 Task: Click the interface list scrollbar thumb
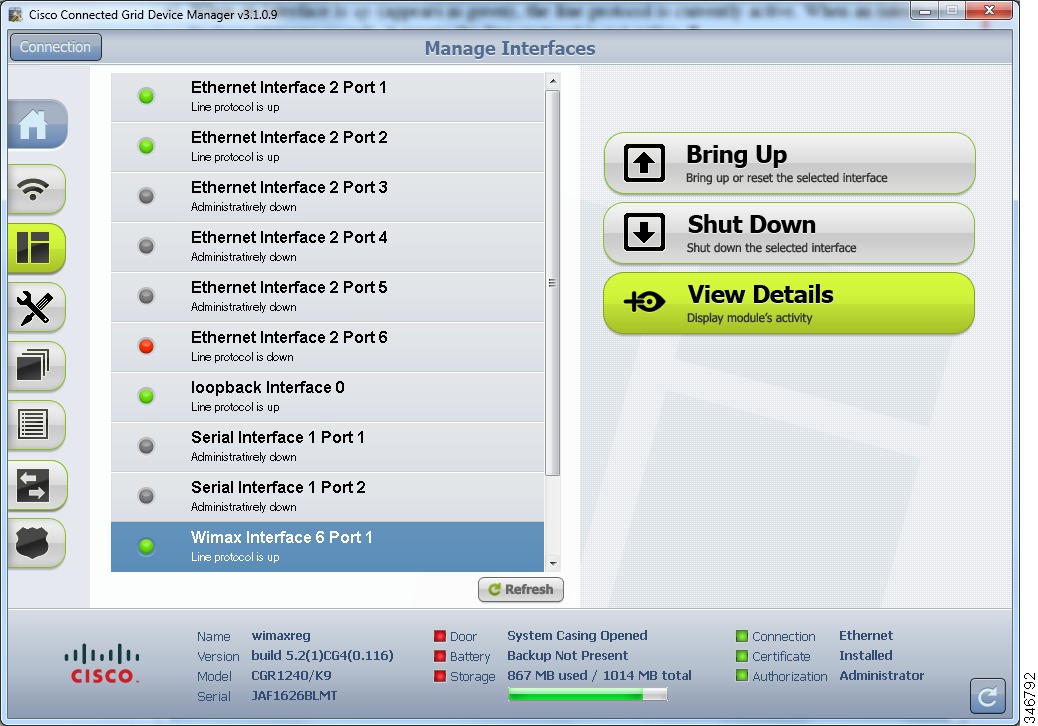pyautogui.click(x=553, y=283)
